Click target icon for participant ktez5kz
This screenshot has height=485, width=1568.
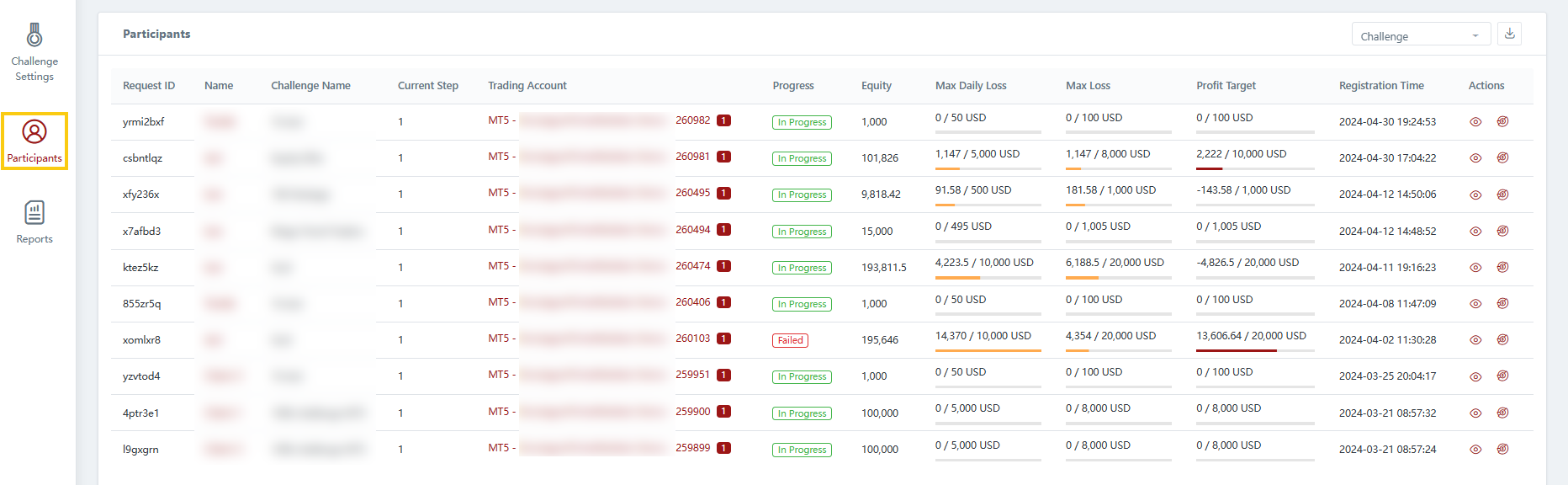pyautogui.click(x=1502, y=267)
